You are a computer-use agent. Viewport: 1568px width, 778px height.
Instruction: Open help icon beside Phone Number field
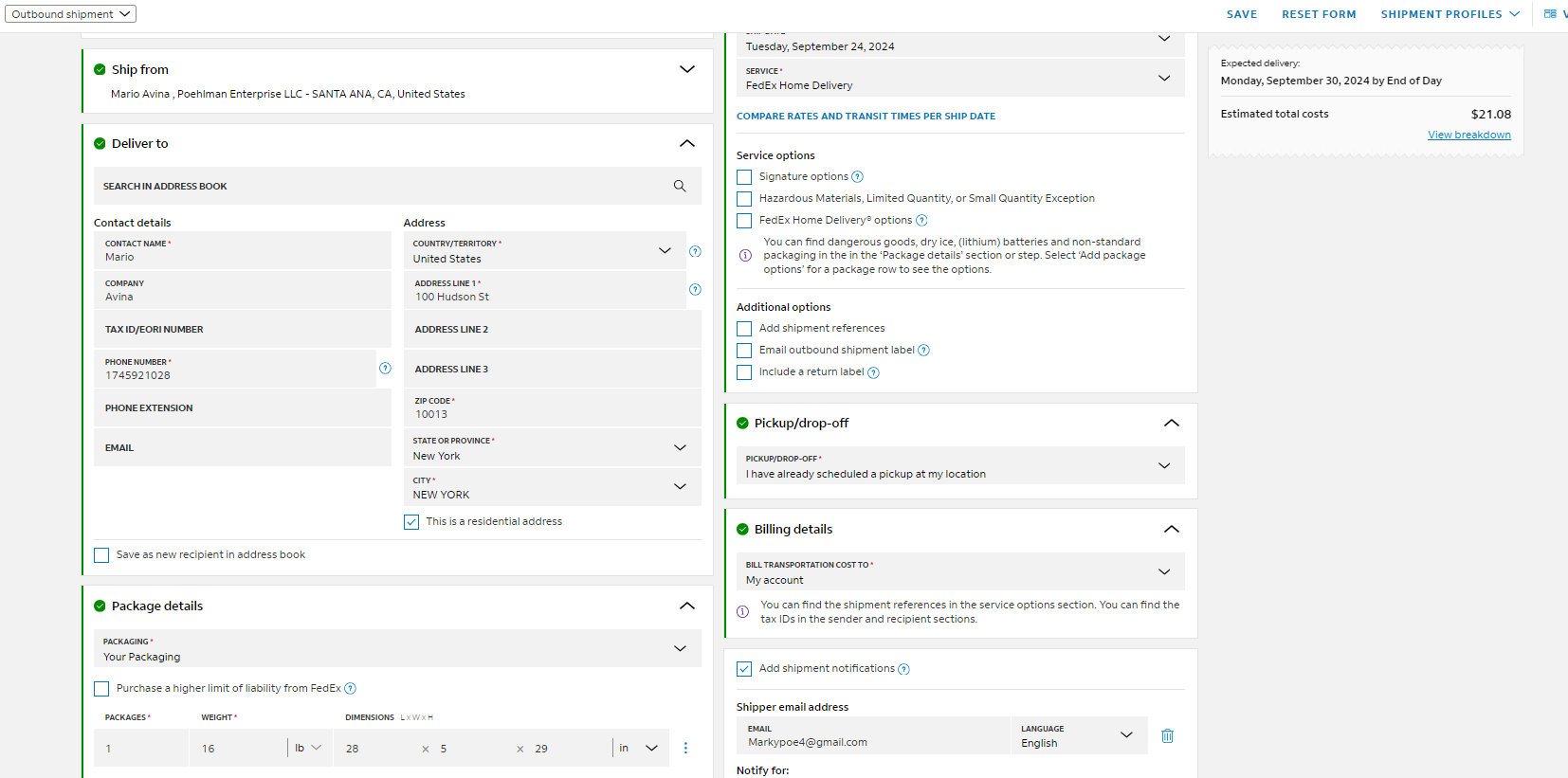385,368
